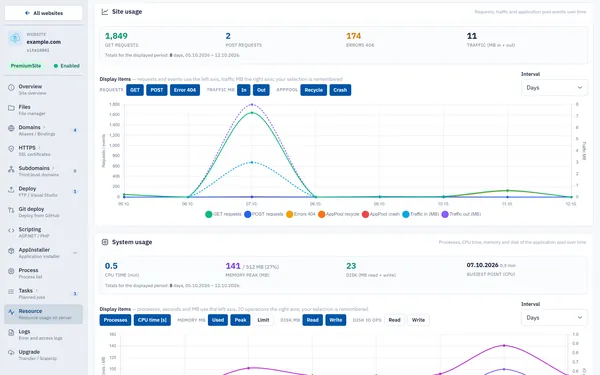Click the 174 Errors 404 total
The image size is (600, 375).
[x=354, y=36]
